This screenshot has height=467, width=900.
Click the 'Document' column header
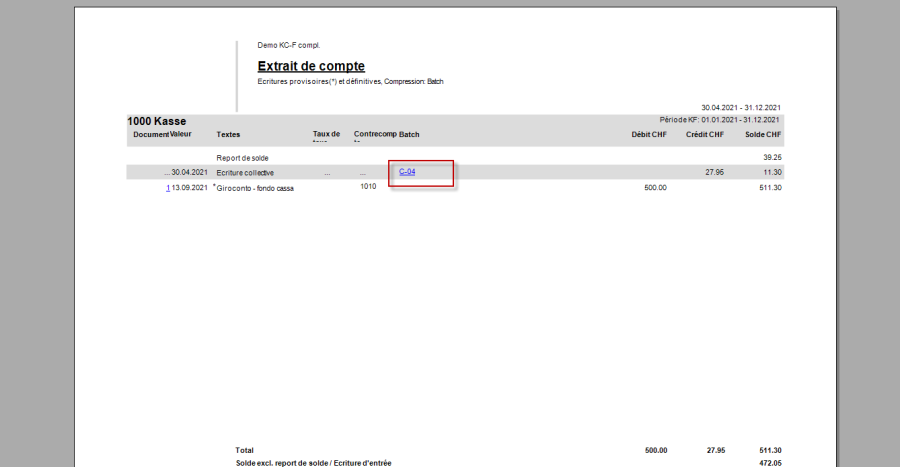click(x=151, y=134)
